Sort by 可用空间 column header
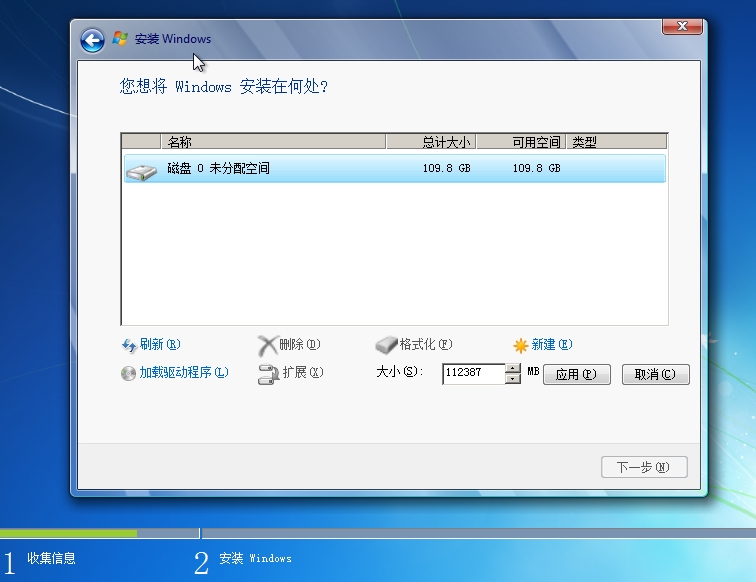The height and width of the screenshot is (582, 756). coord(521,142)
